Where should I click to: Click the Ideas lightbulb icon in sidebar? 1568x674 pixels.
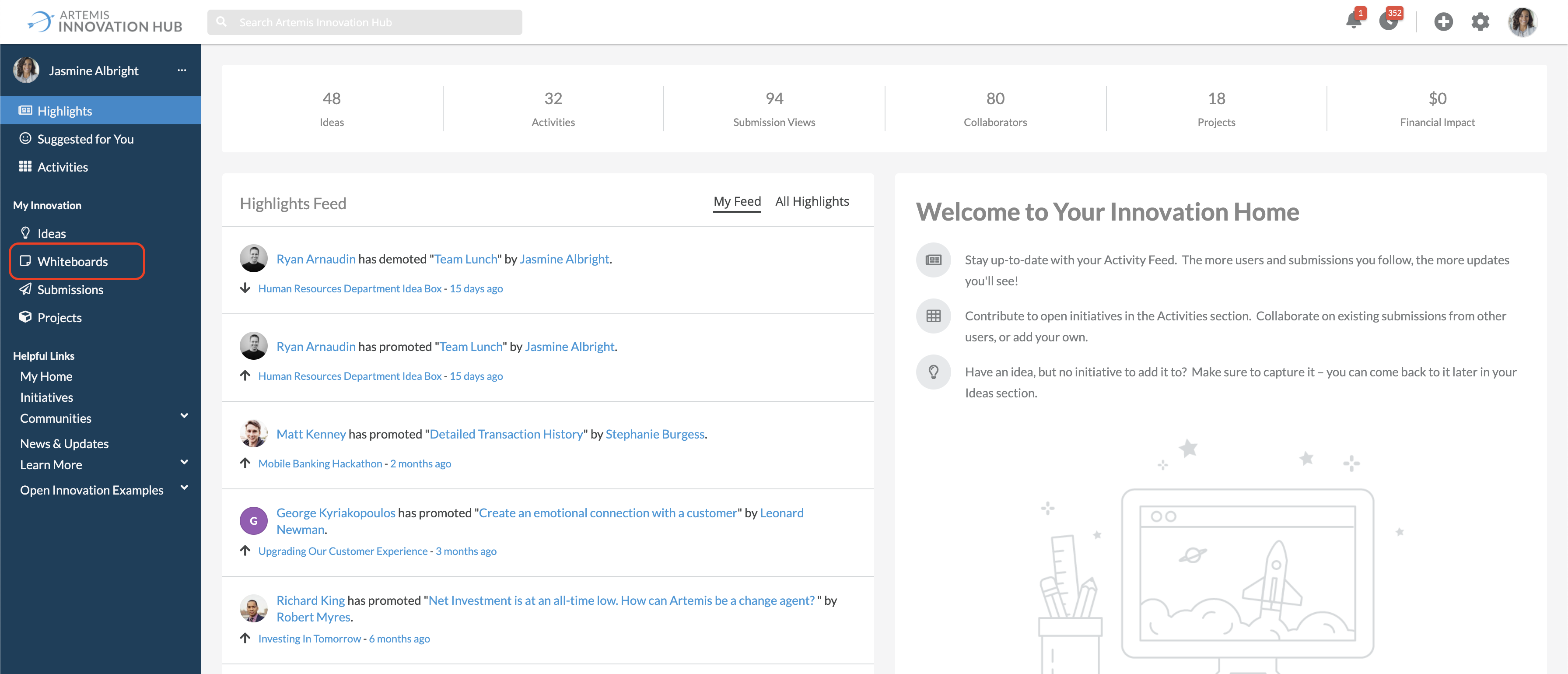pyautogui.click(x=25, y=232)
